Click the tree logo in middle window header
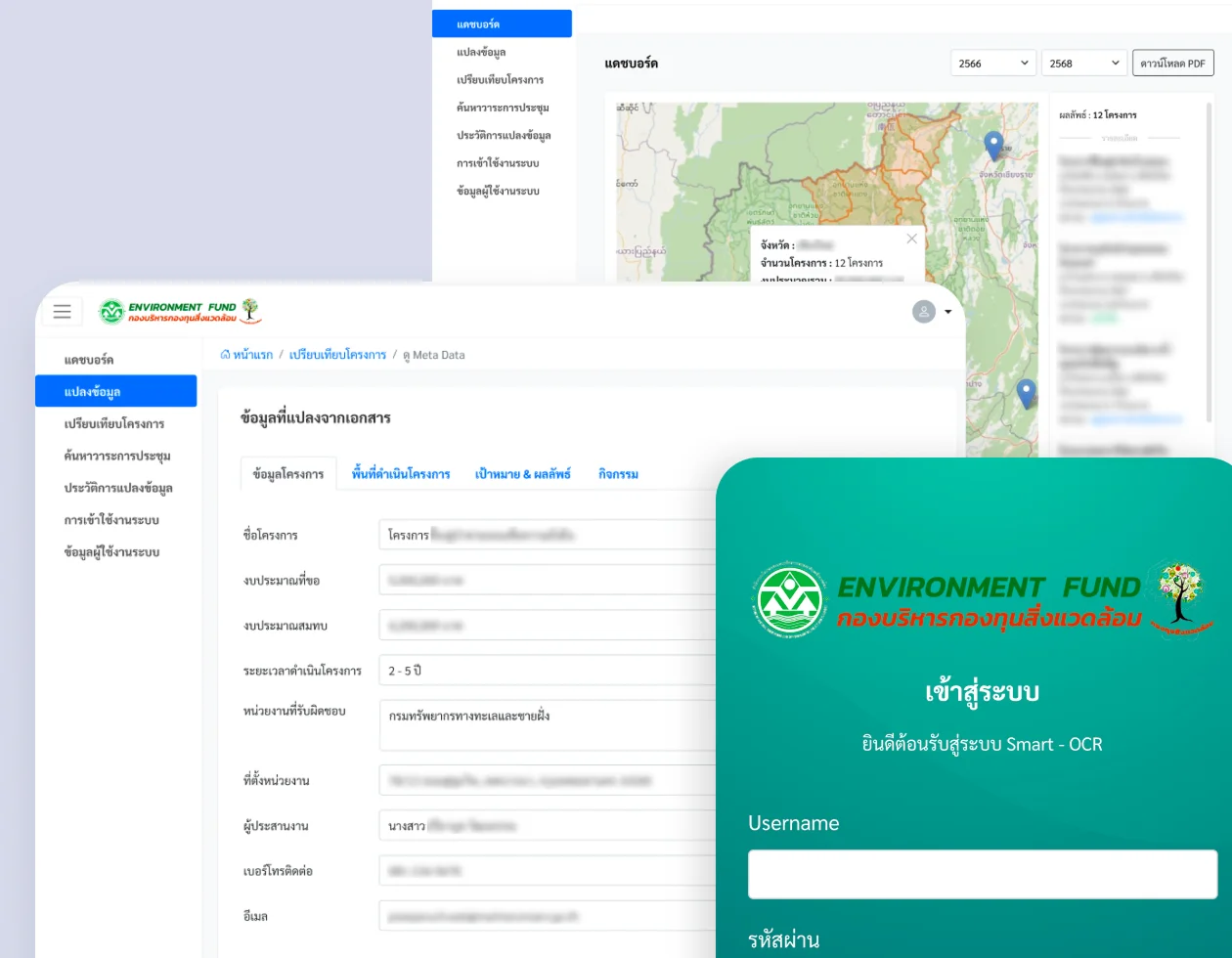 click(250, 311)
